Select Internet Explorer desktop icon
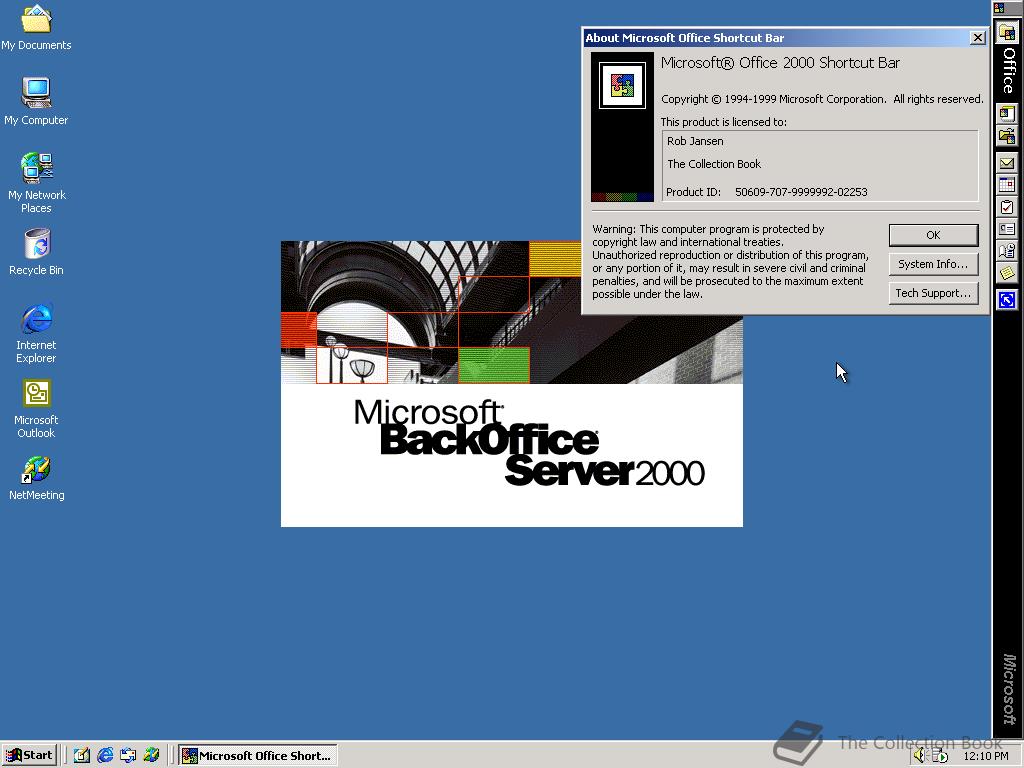The height and width of the screenshot is (768, 1024). coord(37,332)
